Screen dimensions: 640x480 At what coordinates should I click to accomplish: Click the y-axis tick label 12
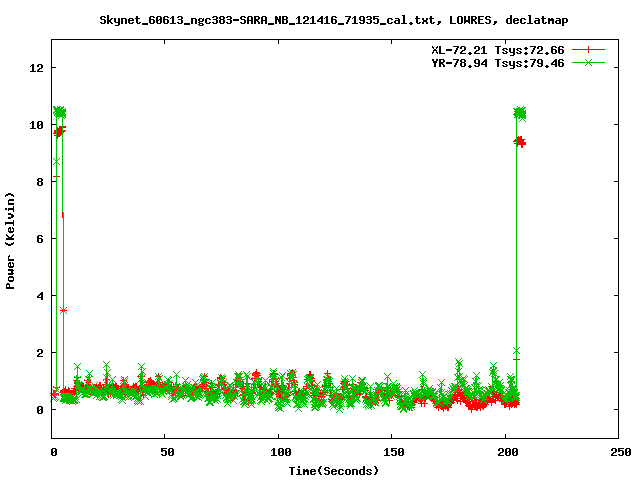(x=37, y=68)
